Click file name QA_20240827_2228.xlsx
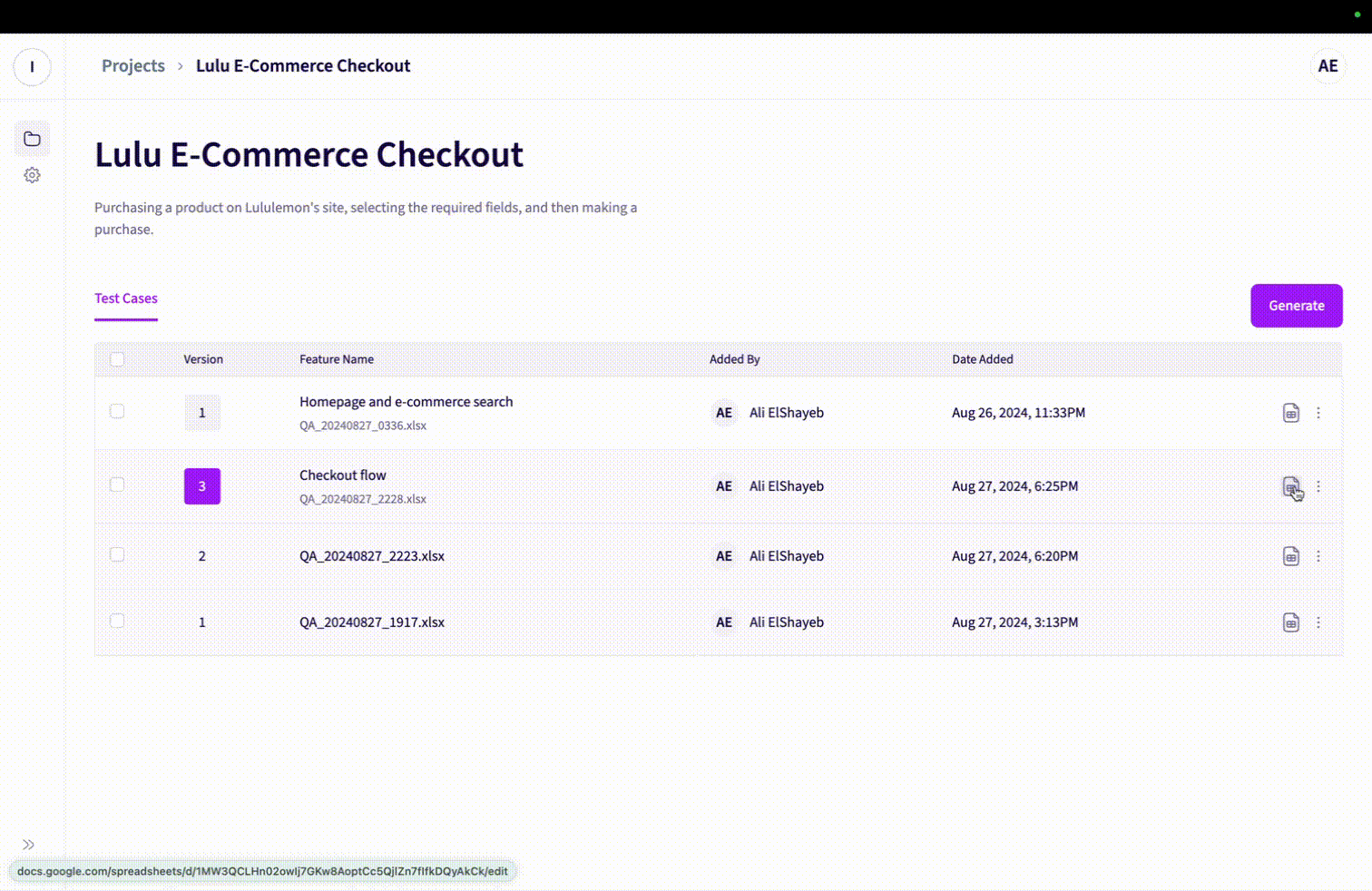 [363, 499]
